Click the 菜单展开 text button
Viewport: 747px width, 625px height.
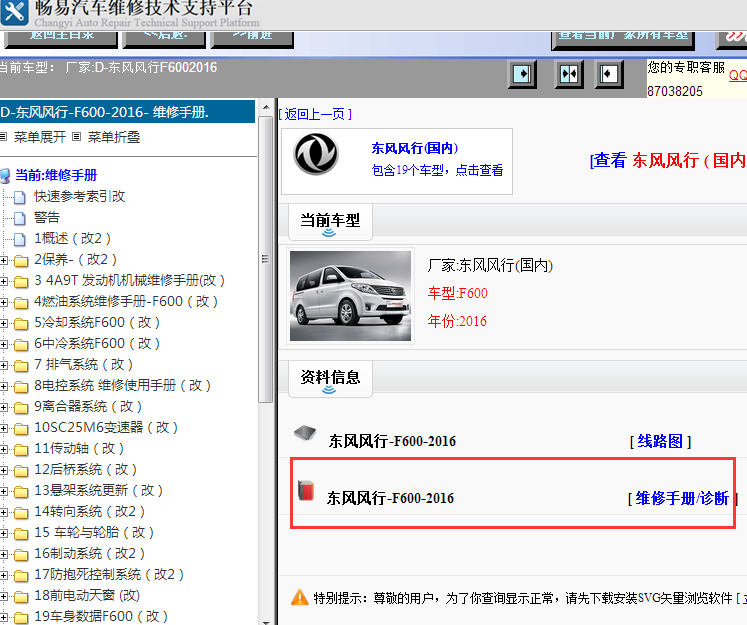[x=40, y=137]
